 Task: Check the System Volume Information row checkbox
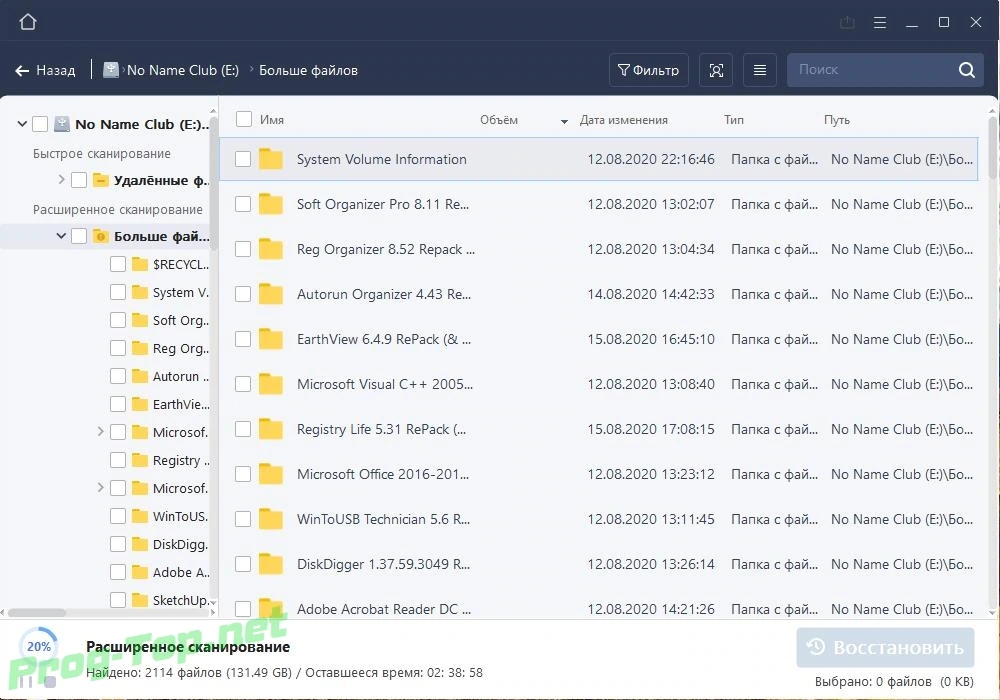[243, 159]
